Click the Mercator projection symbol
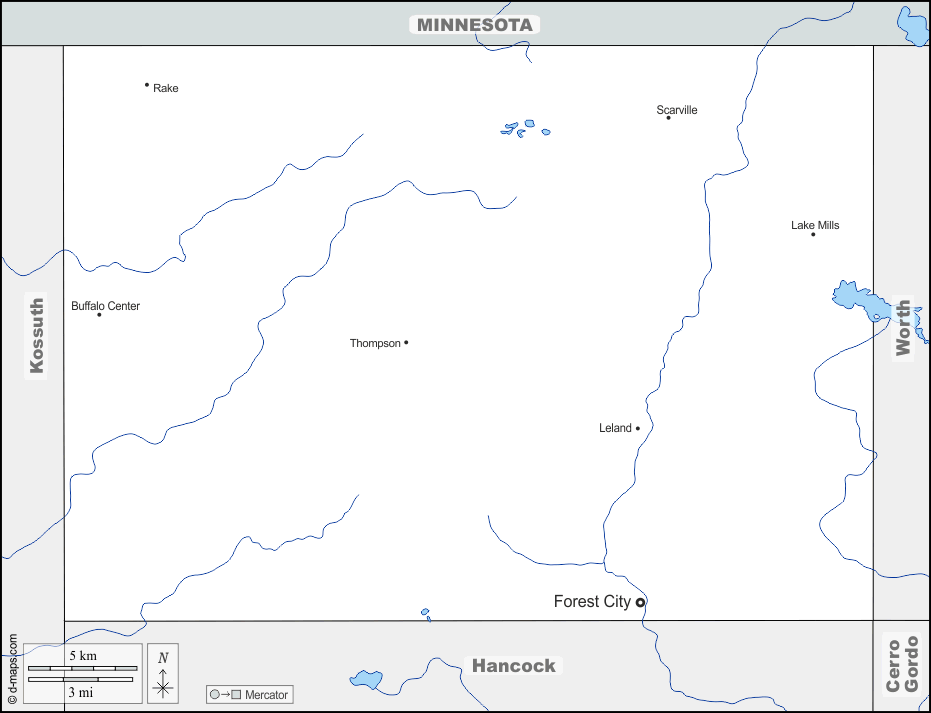 click(225, 694)
